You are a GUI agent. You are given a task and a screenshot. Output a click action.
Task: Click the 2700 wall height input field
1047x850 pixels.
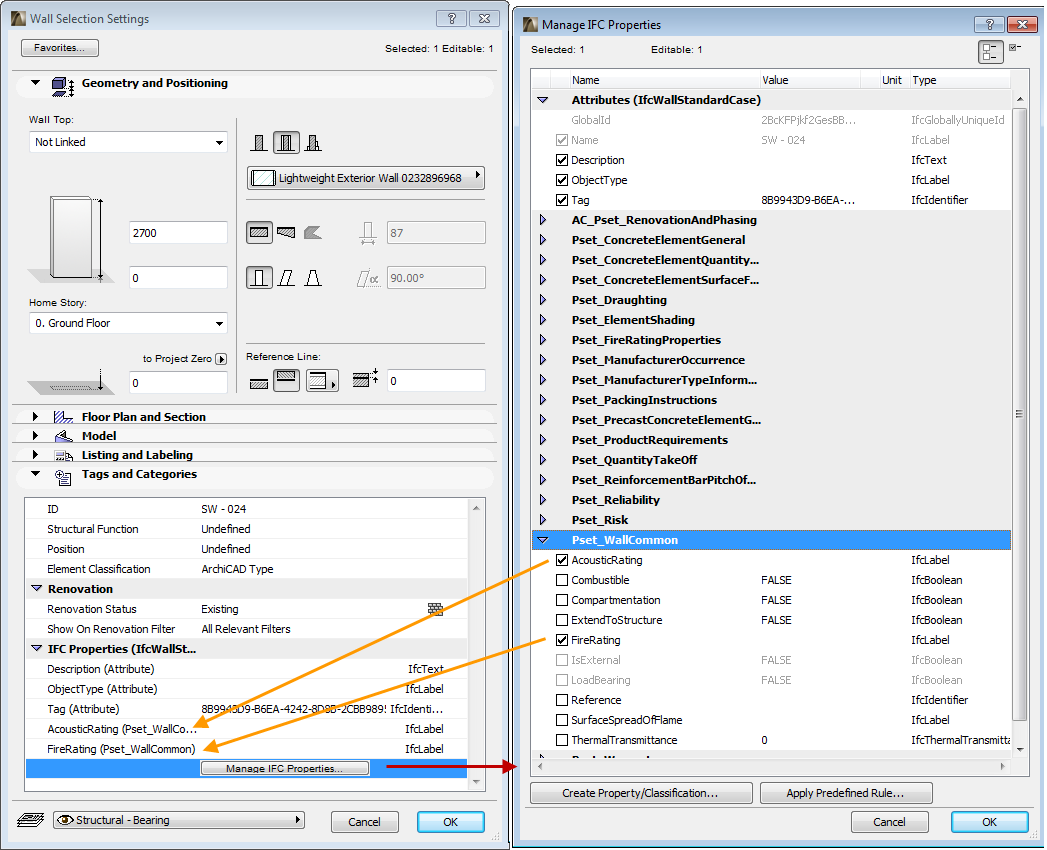click(178, 232)
